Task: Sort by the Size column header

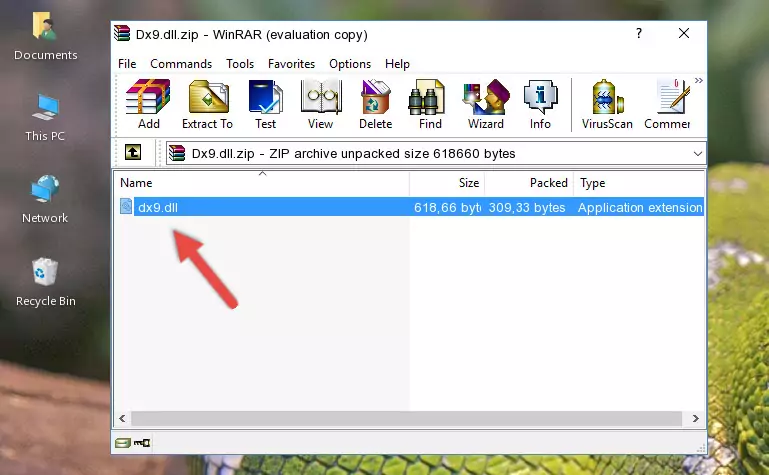Action: click(447, 183)
